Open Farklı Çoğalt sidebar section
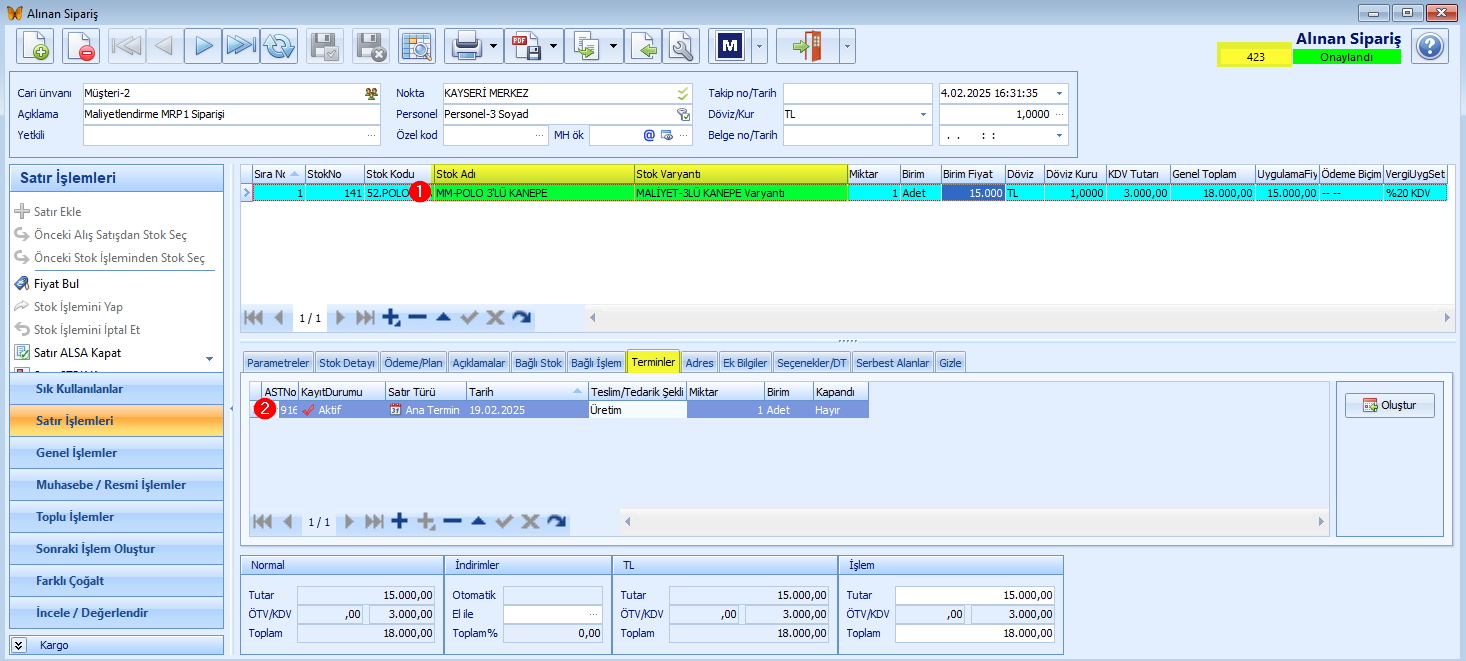Screen dimensions: 1466x661 (x=116, y=581)
